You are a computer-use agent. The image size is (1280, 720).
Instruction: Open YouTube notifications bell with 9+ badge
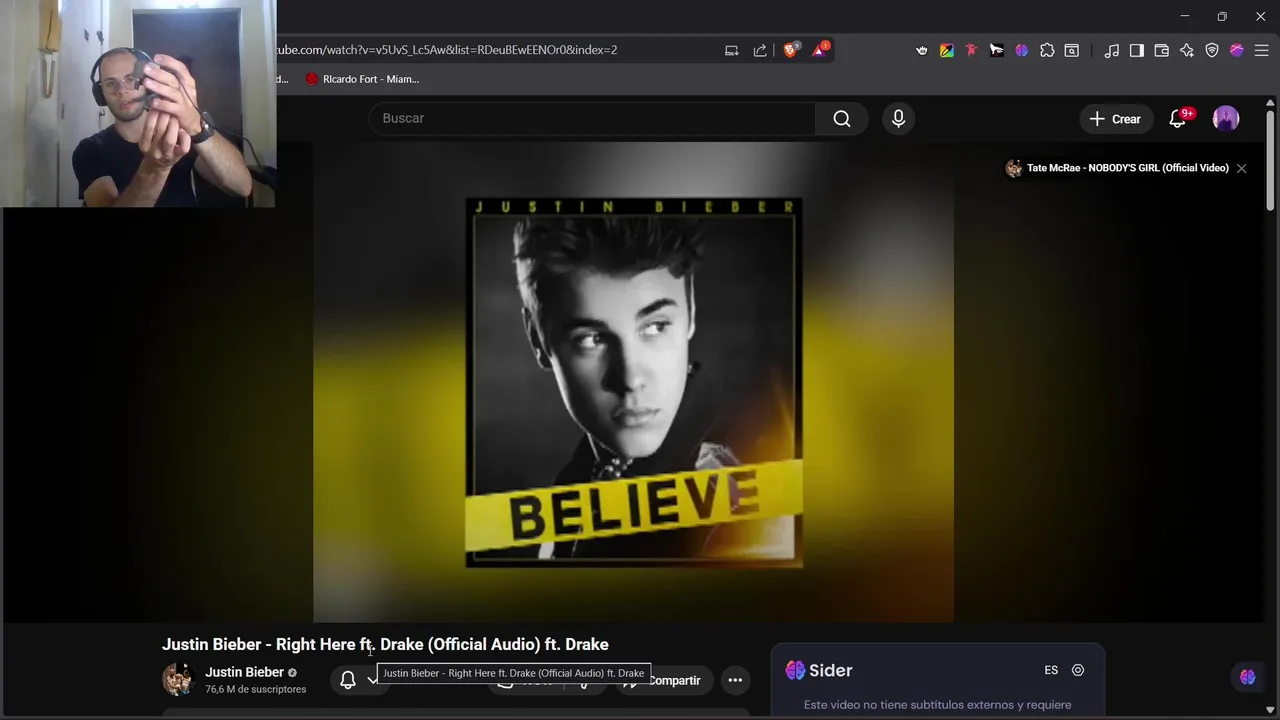click(x=1179, y=118)
